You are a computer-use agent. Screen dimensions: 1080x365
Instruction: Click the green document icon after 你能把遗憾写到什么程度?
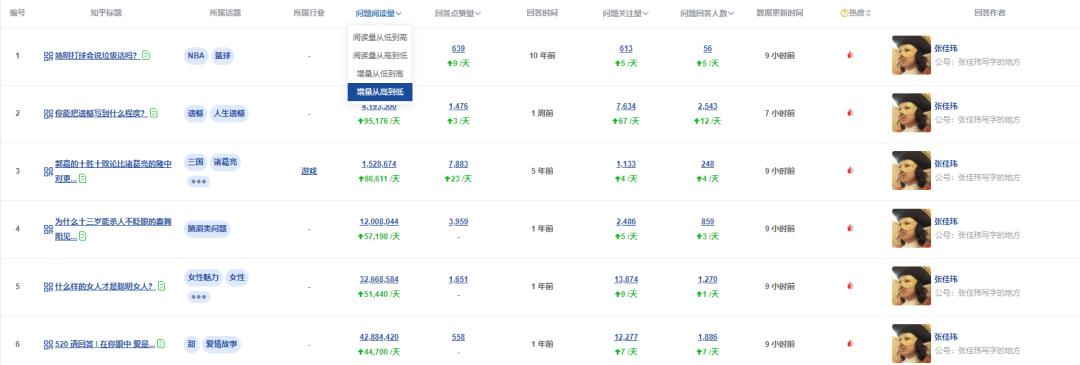(x=154, y=113)
